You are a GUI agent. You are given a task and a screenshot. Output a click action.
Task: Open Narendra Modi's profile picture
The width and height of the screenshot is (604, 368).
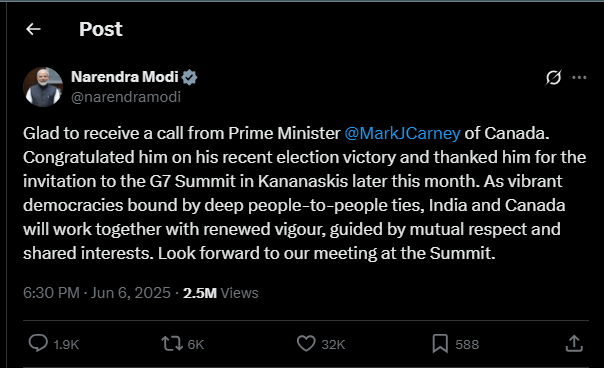43,87
